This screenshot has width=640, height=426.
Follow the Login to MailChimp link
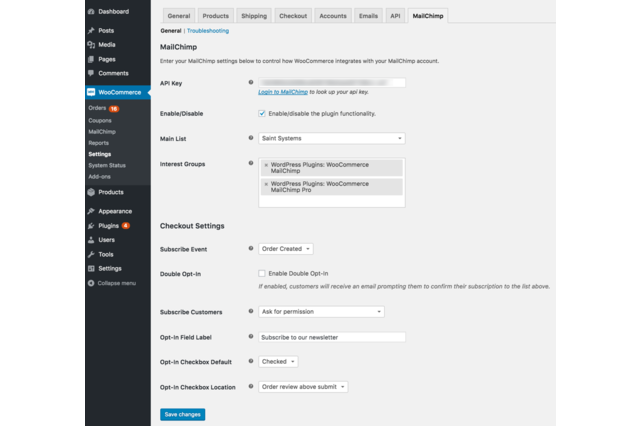coord(283,92)
